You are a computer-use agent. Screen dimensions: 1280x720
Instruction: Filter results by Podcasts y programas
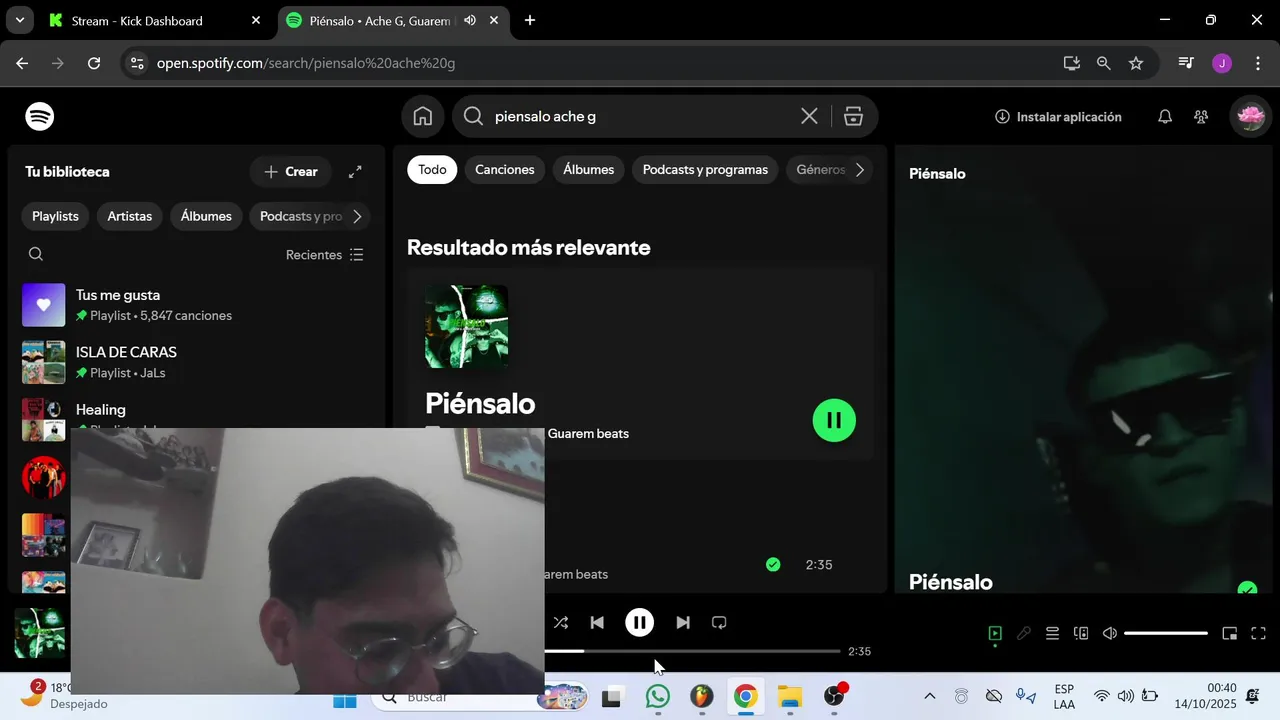pos(705,170)
